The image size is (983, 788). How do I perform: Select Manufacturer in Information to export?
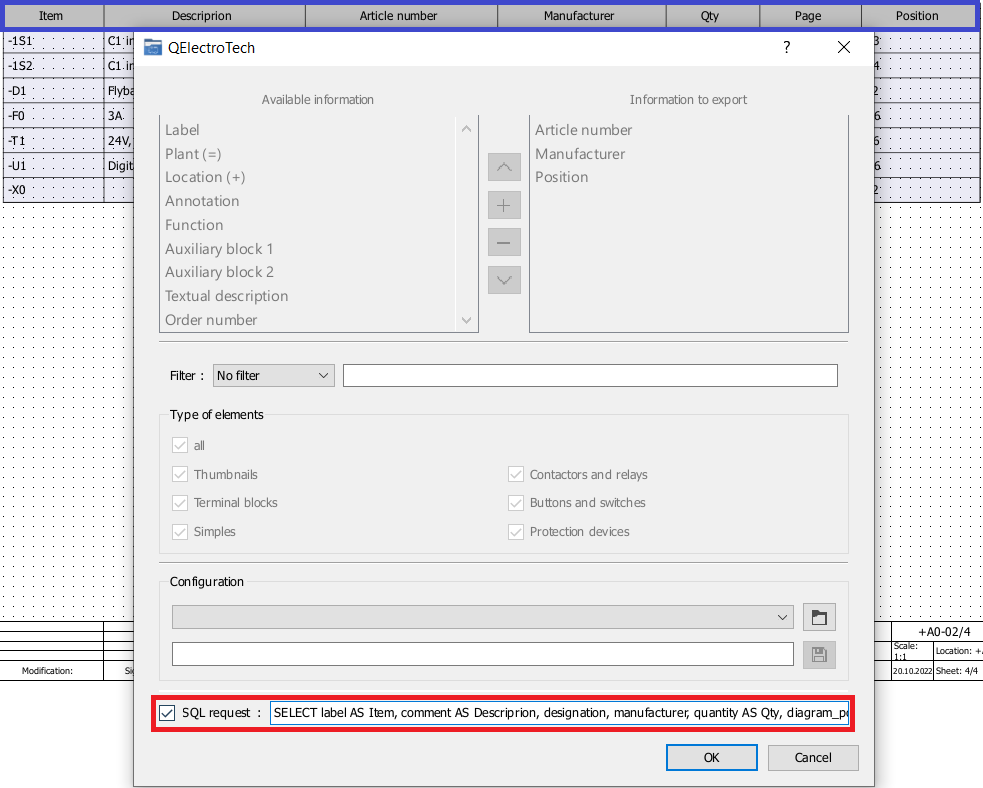click(580, 154)
